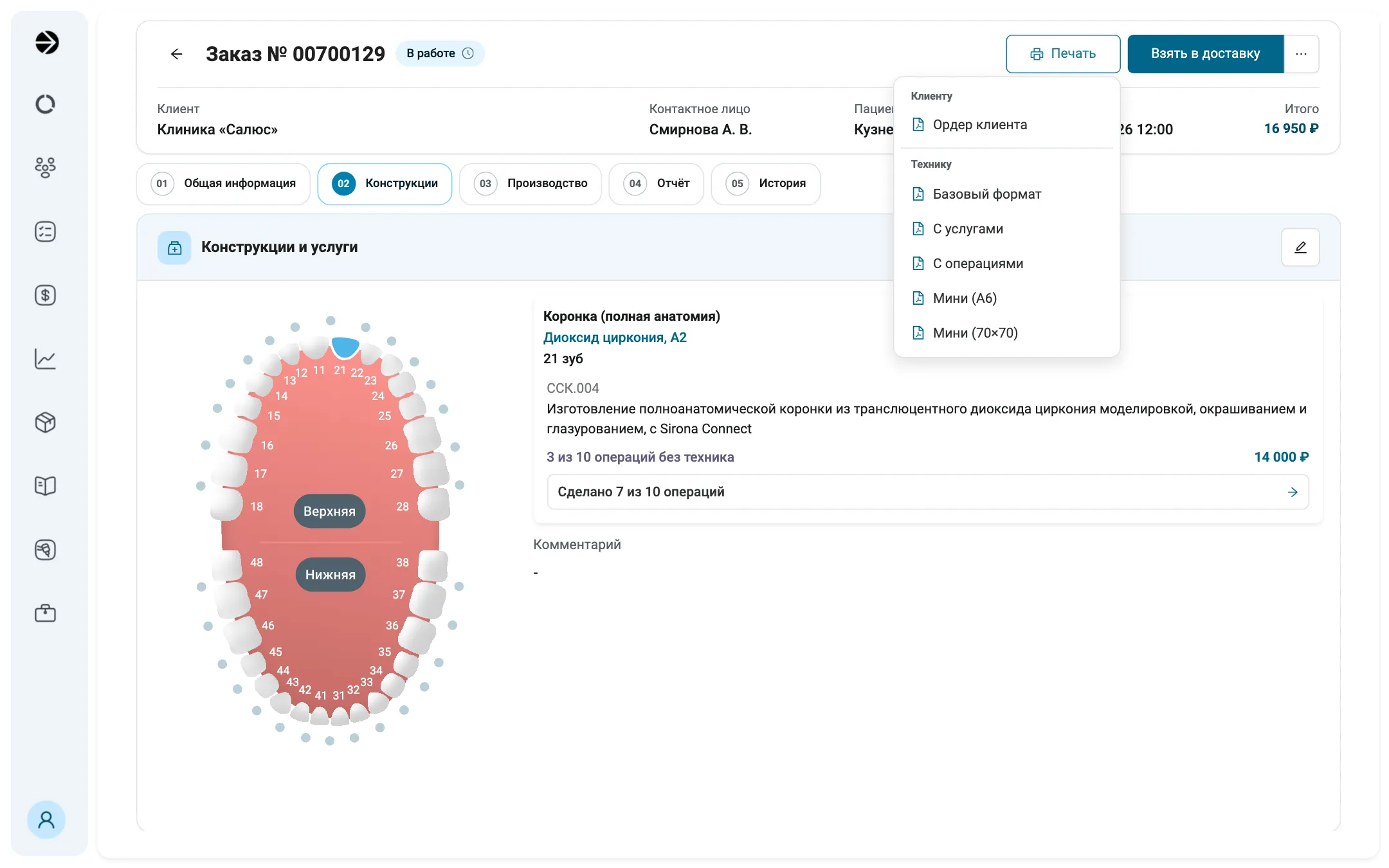The height and width of the screenshot is (868, 1389).
Task: Open the box warehouse sidebar icon
Action: click(x=45, y=422)
